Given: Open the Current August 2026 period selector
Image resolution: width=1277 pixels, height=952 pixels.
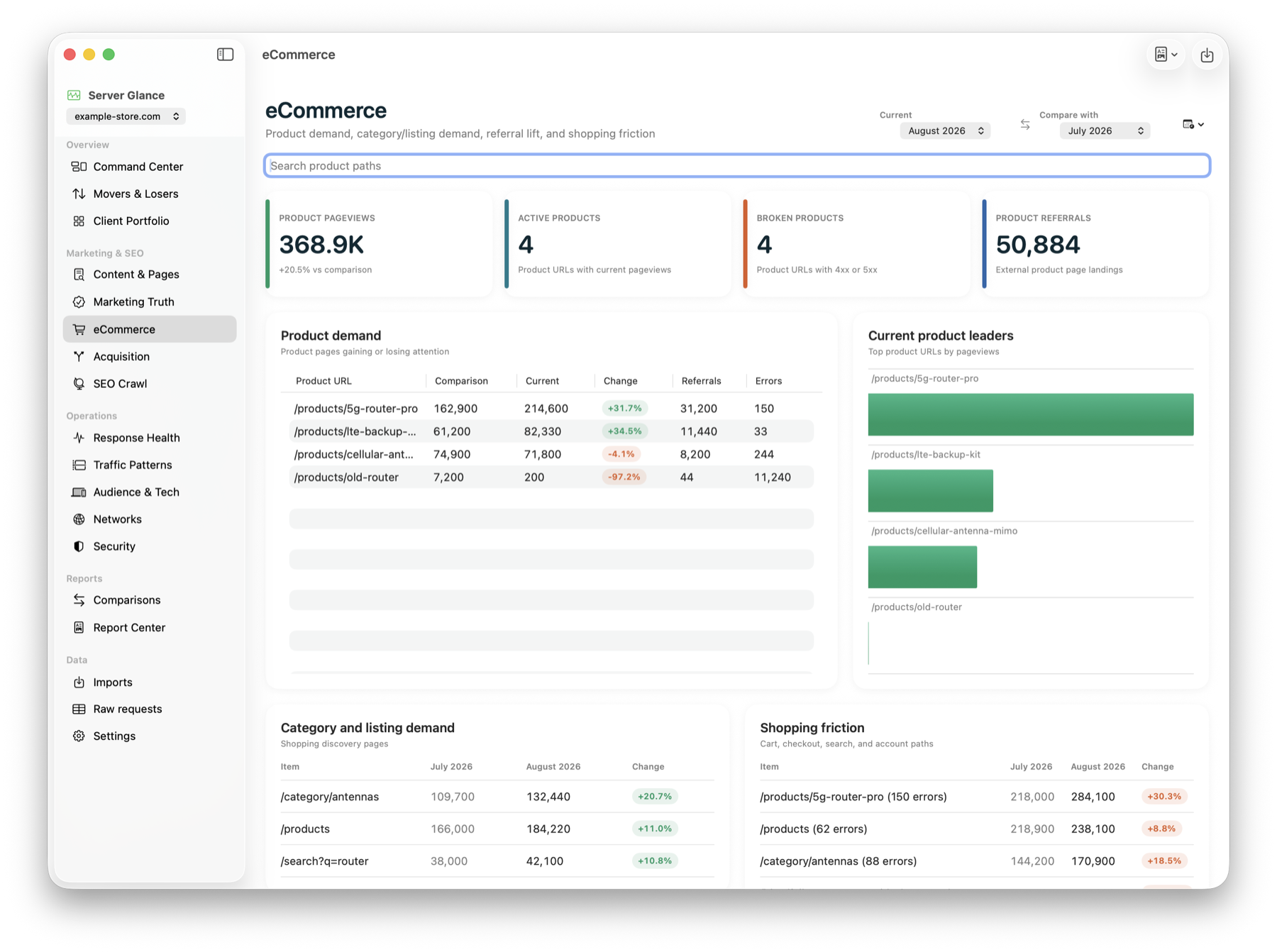Looking at the screenshot, I should click(x=945, y=131).
